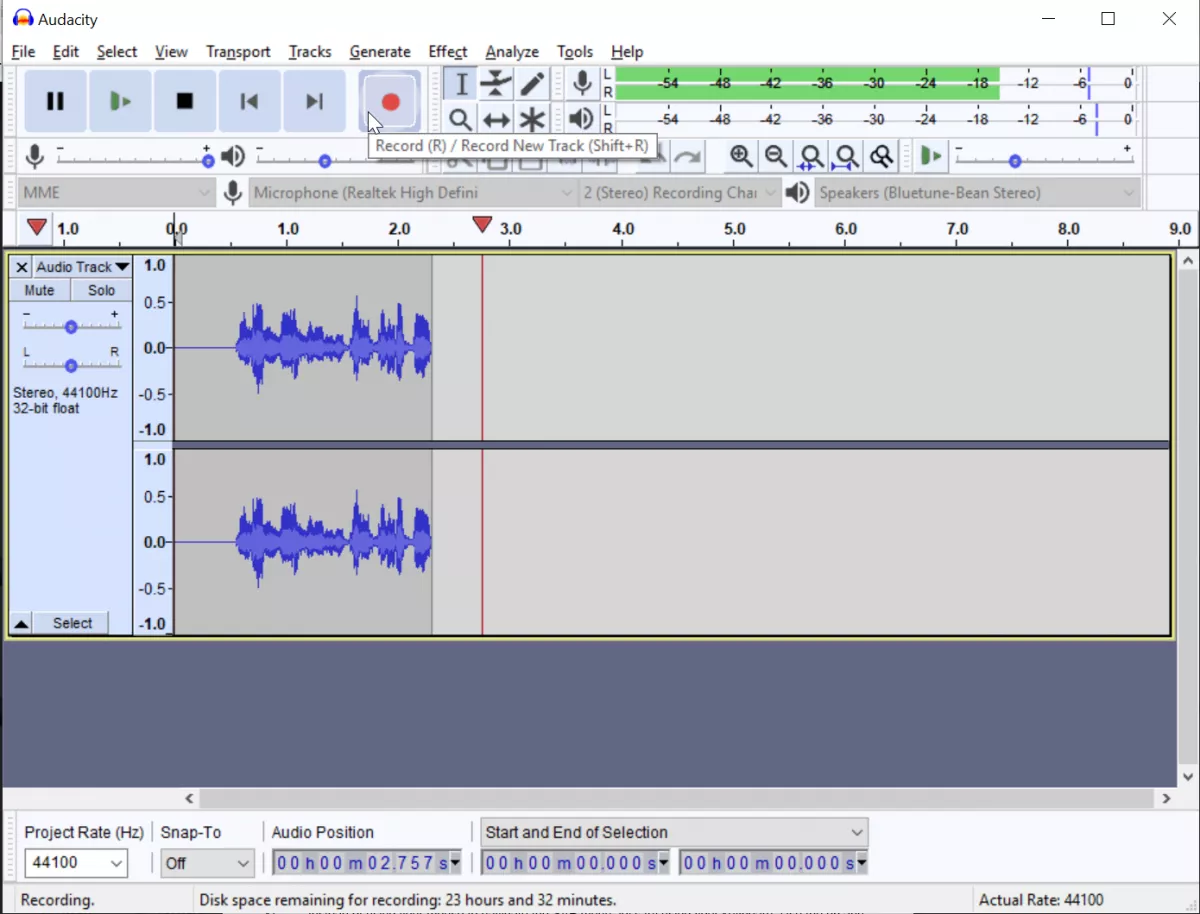
Task: Open the Microphone recording device dropdown
Action: [413, 193]
